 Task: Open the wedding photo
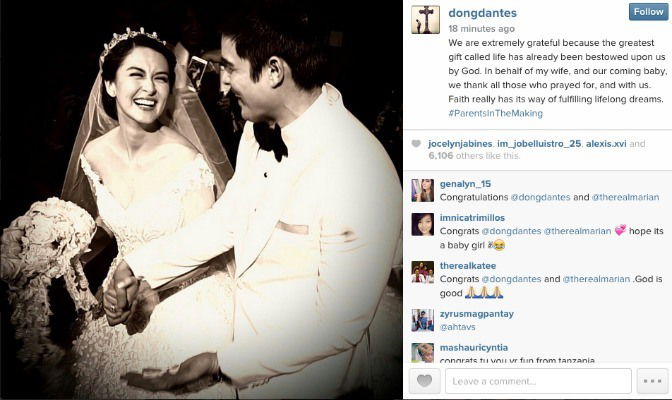[x=201, y=200]
